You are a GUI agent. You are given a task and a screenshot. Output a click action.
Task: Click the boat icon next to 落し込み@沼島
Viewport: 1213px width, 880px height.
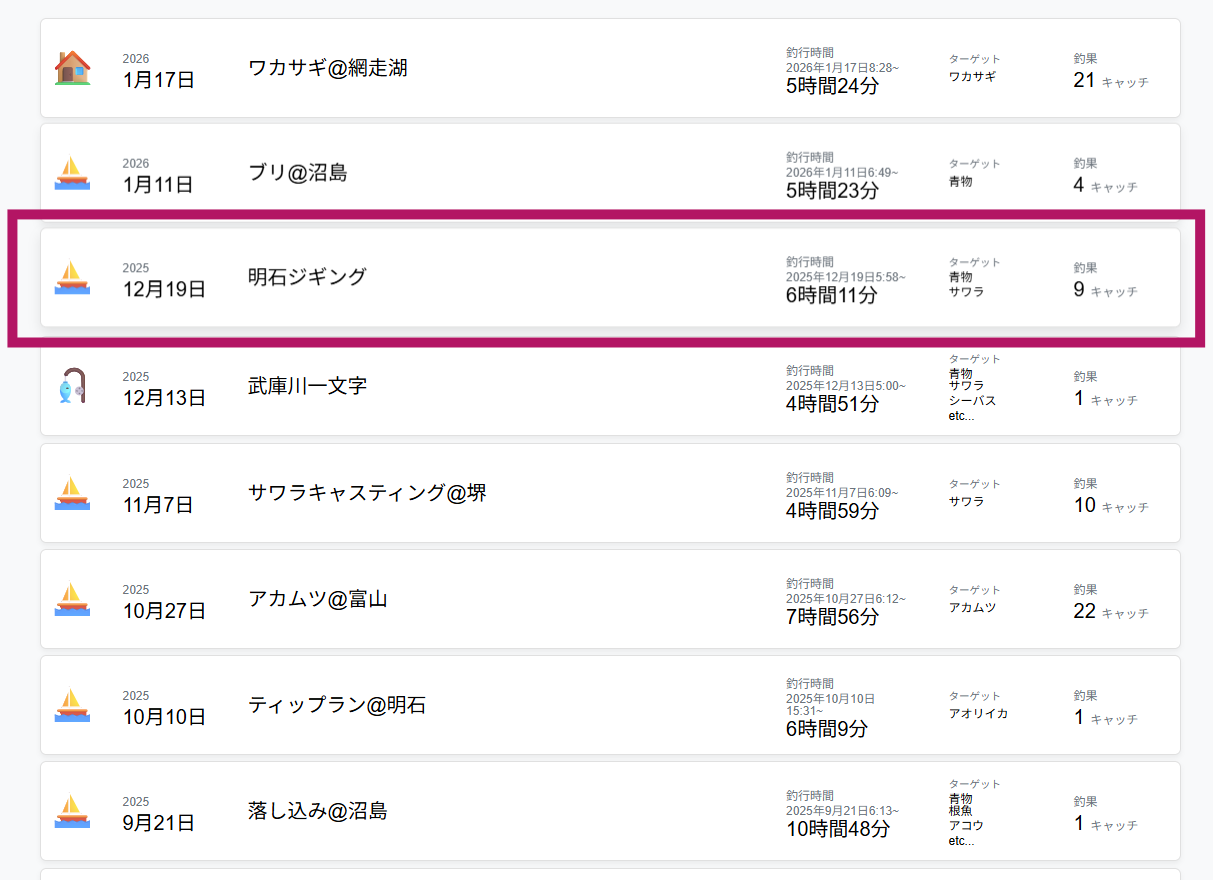72,811
